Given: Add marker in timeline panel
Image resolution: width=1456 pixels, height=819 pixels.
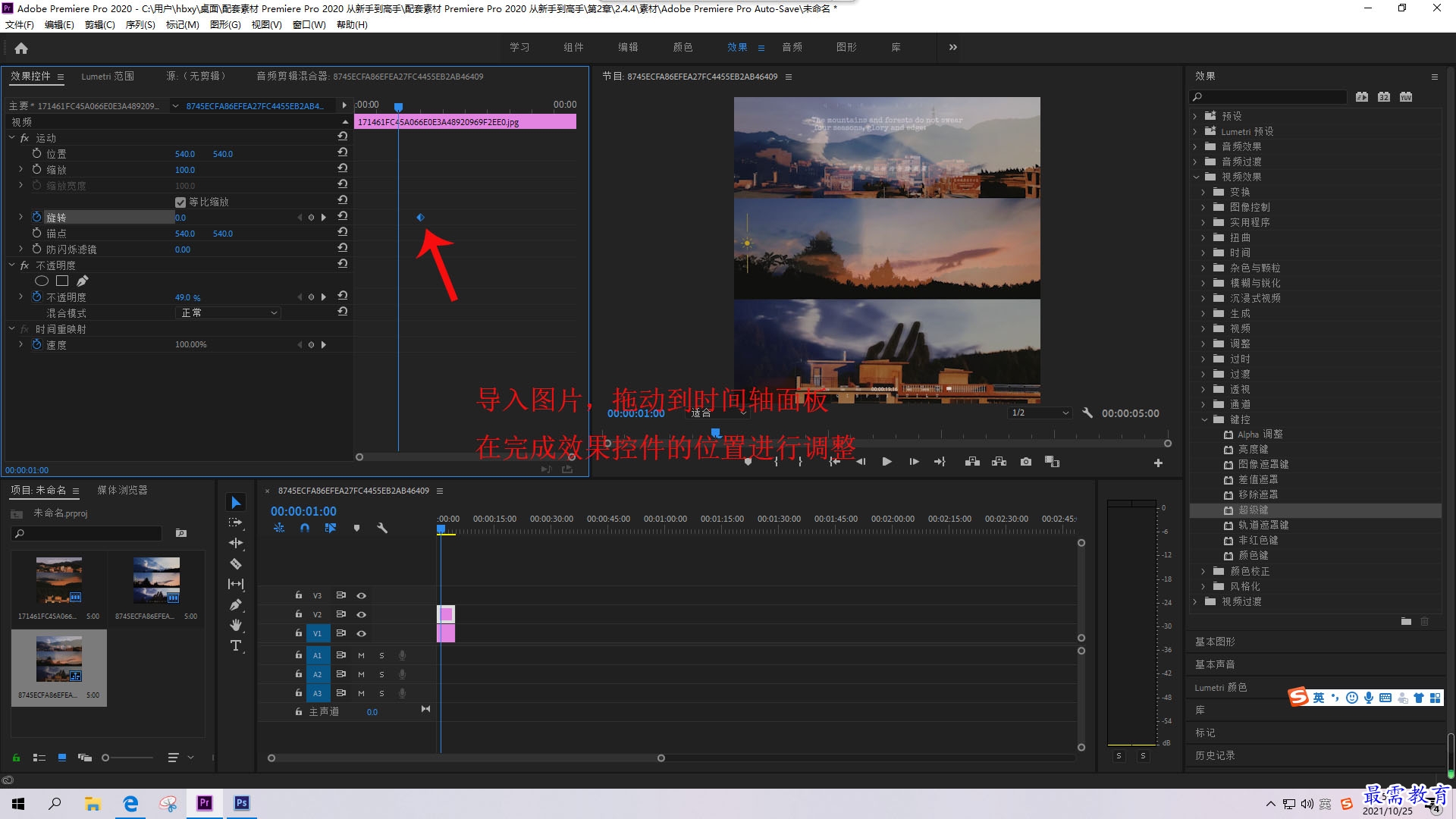Looking at the screenshot, I should (356, 528).
